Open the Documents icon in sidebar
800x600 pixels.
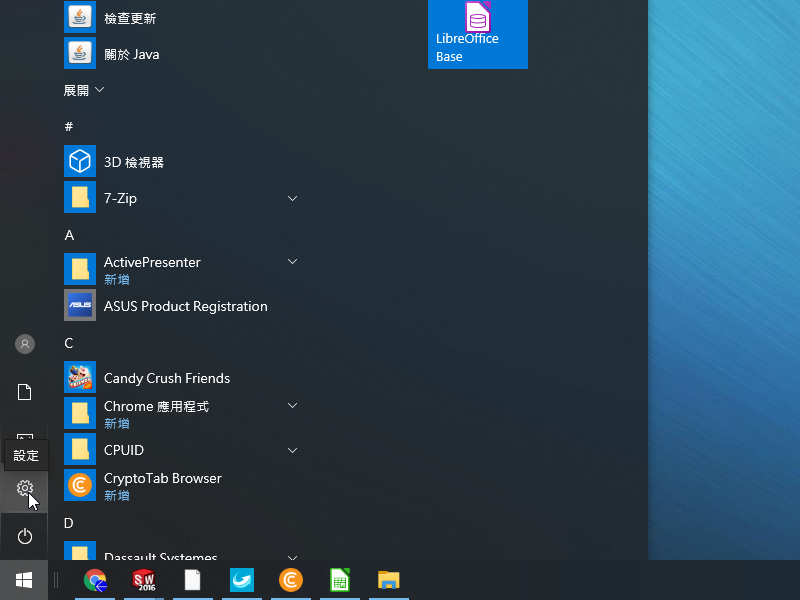click(x=24, y=392)
